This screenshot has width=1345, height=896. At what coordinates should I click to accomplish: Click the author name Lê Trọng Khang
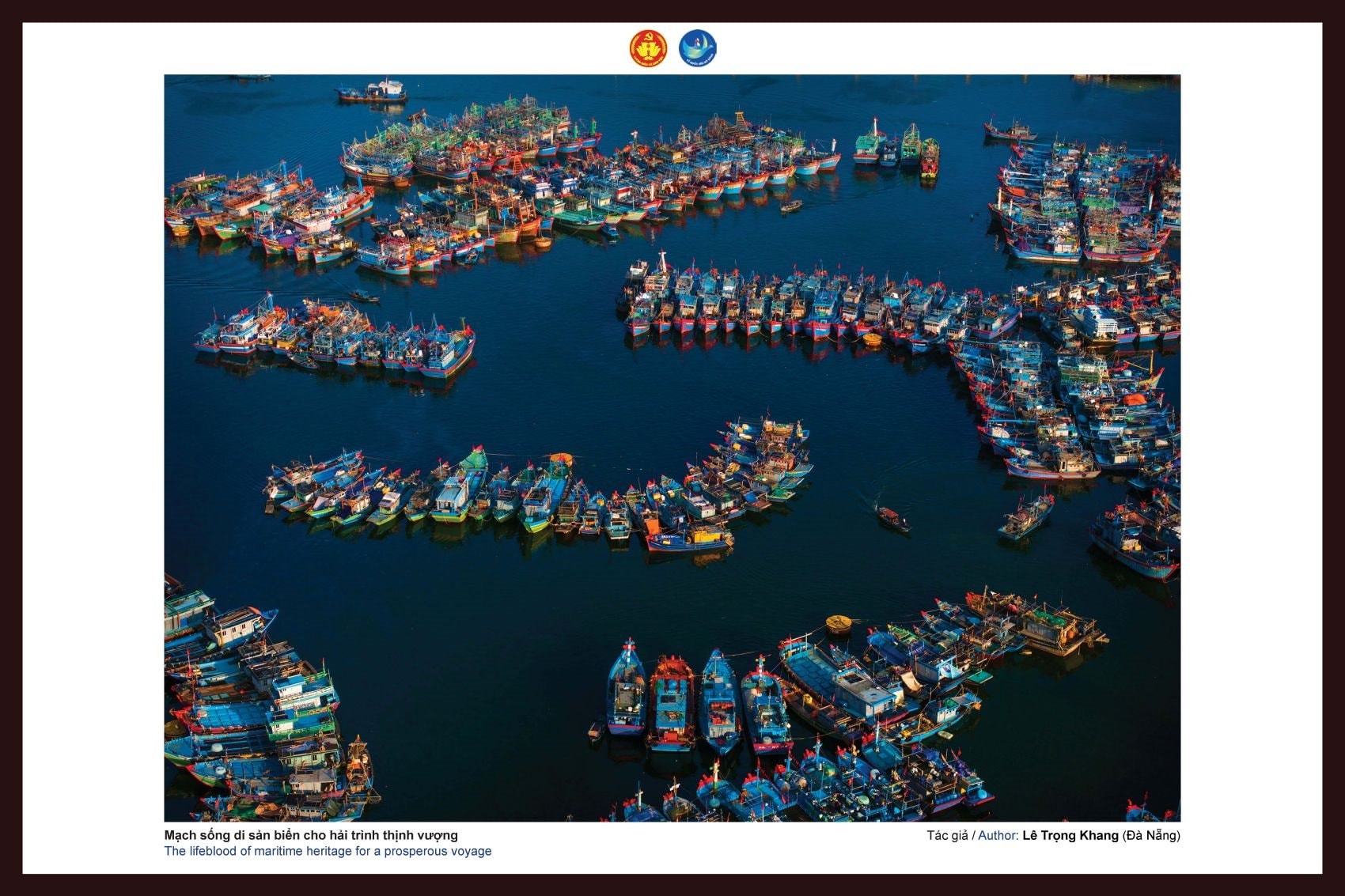click(x=1070, y=836)
